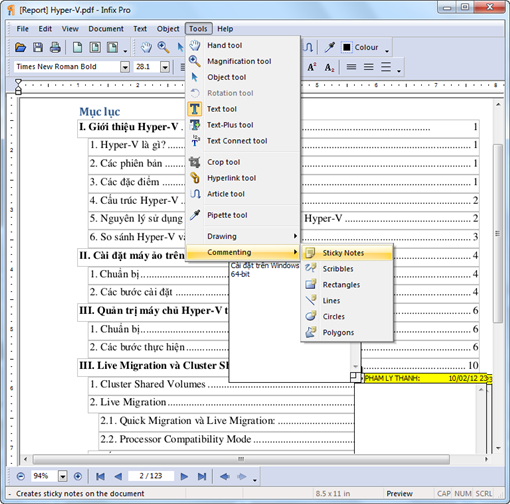The width and height of the screenshot is (510, 504).
Task: Click the Pipette eyedropper toolbar icon
Action: (329, 47)
